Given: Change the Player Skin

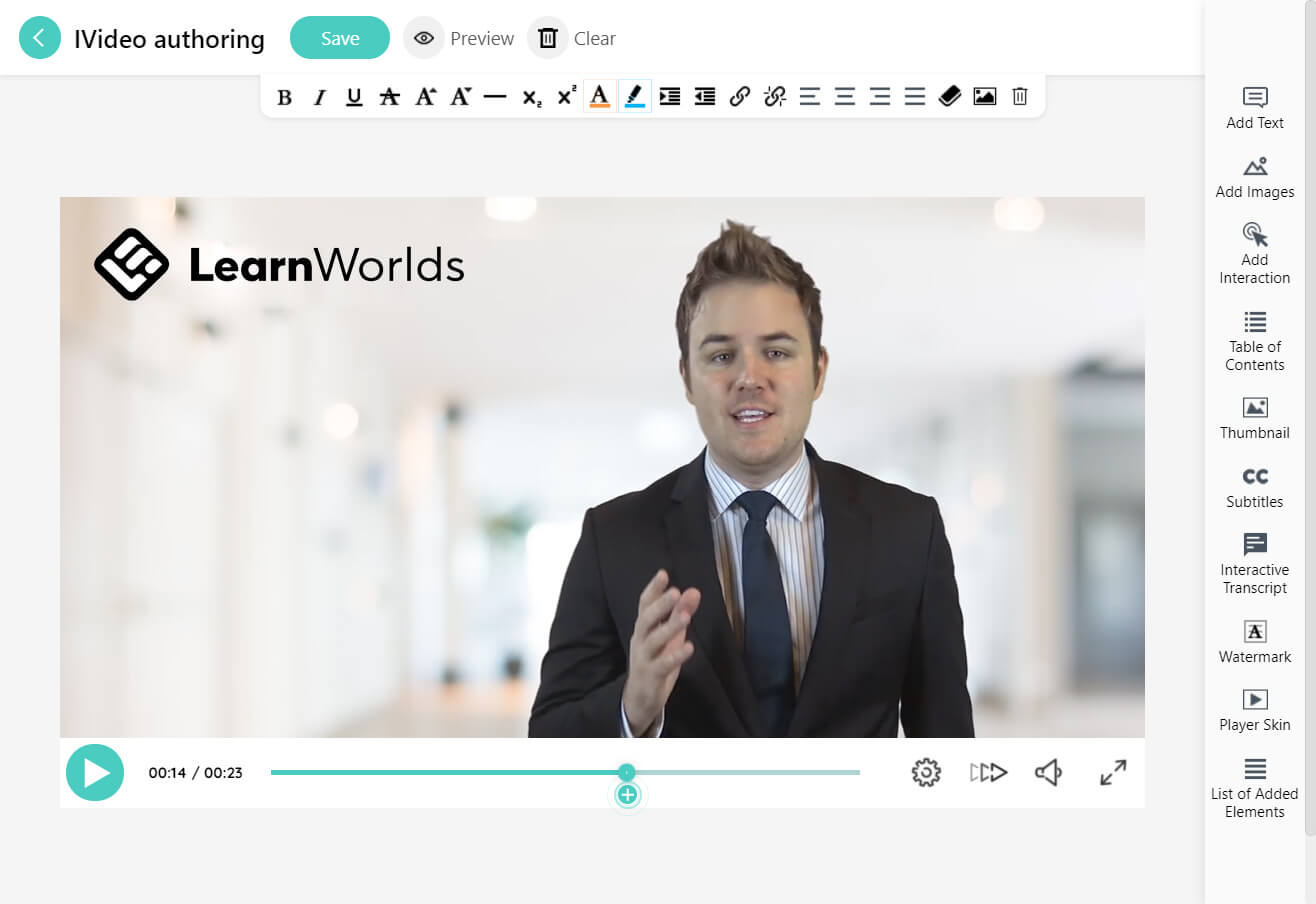Looking at the screenshot, I should click(x=1254, y=710).
